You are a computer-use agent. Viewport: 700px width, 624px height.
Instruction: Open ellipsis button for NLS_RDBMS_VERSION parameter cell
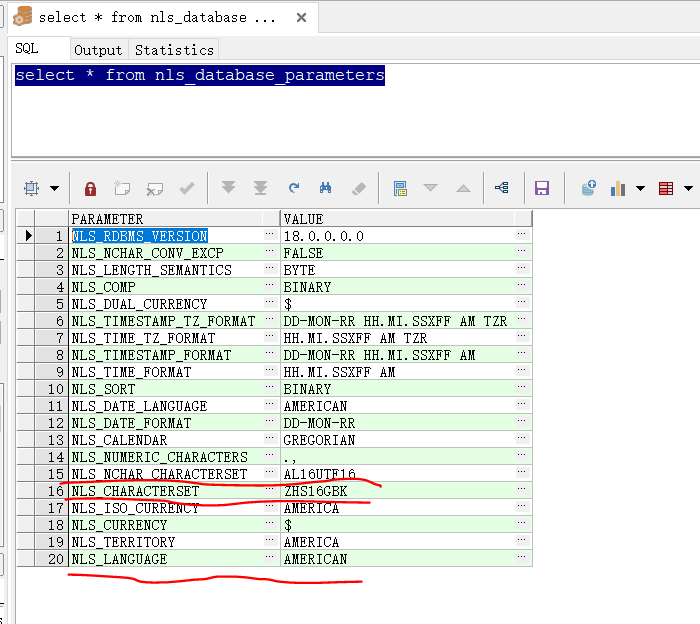pyautogui.click(x=269, y=234)
